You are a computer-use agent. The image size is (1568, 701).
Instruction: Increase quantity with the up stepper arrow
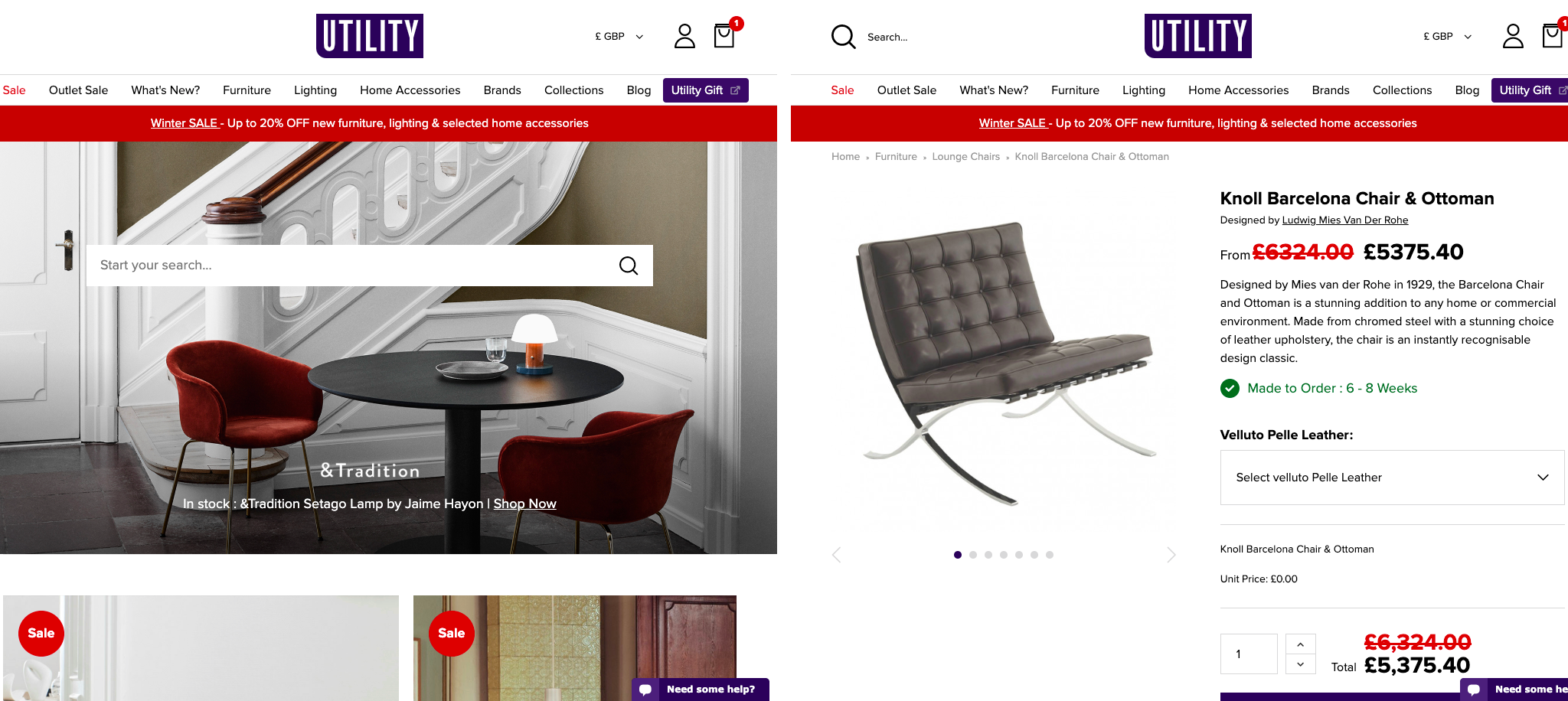click(1301, 644)
